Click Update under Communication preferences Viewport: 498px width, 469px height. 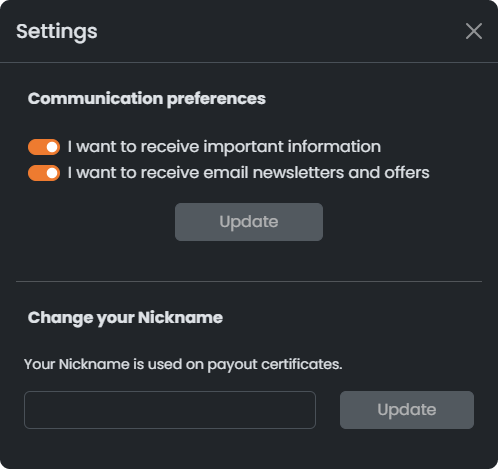point(249,222)
